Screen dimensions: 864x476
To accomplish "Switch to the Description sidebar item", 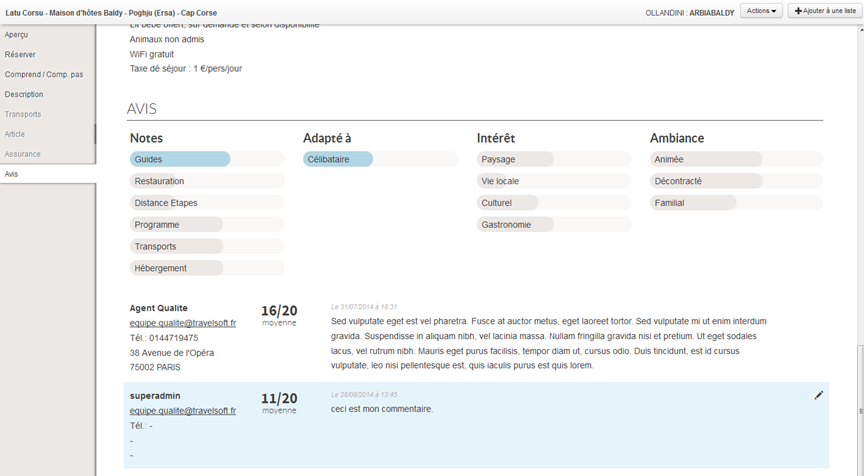I will coord(24,95).
